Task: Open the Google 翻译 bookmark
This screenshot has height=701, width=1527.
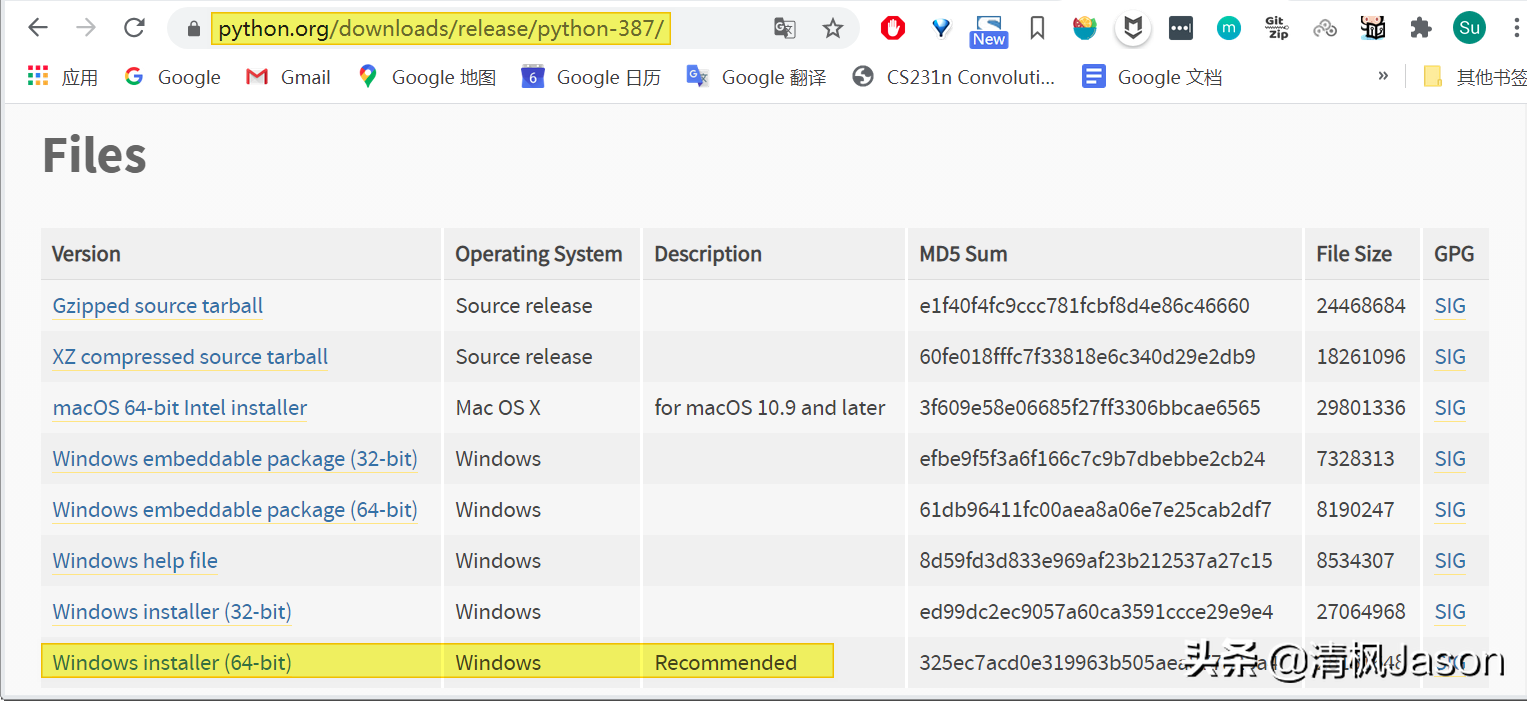Action: [756, 77]
